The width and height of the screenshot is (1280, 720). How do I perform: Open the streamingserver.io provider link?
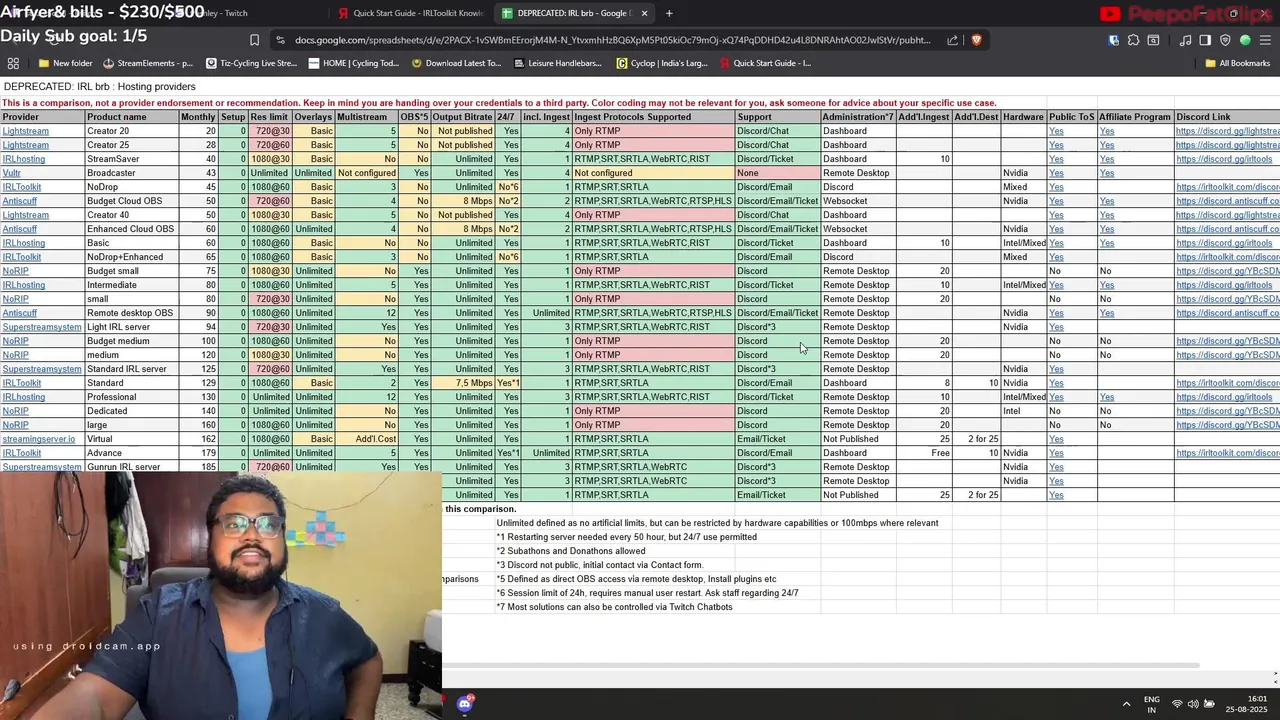pyautogui.click(x=38, y=439)
